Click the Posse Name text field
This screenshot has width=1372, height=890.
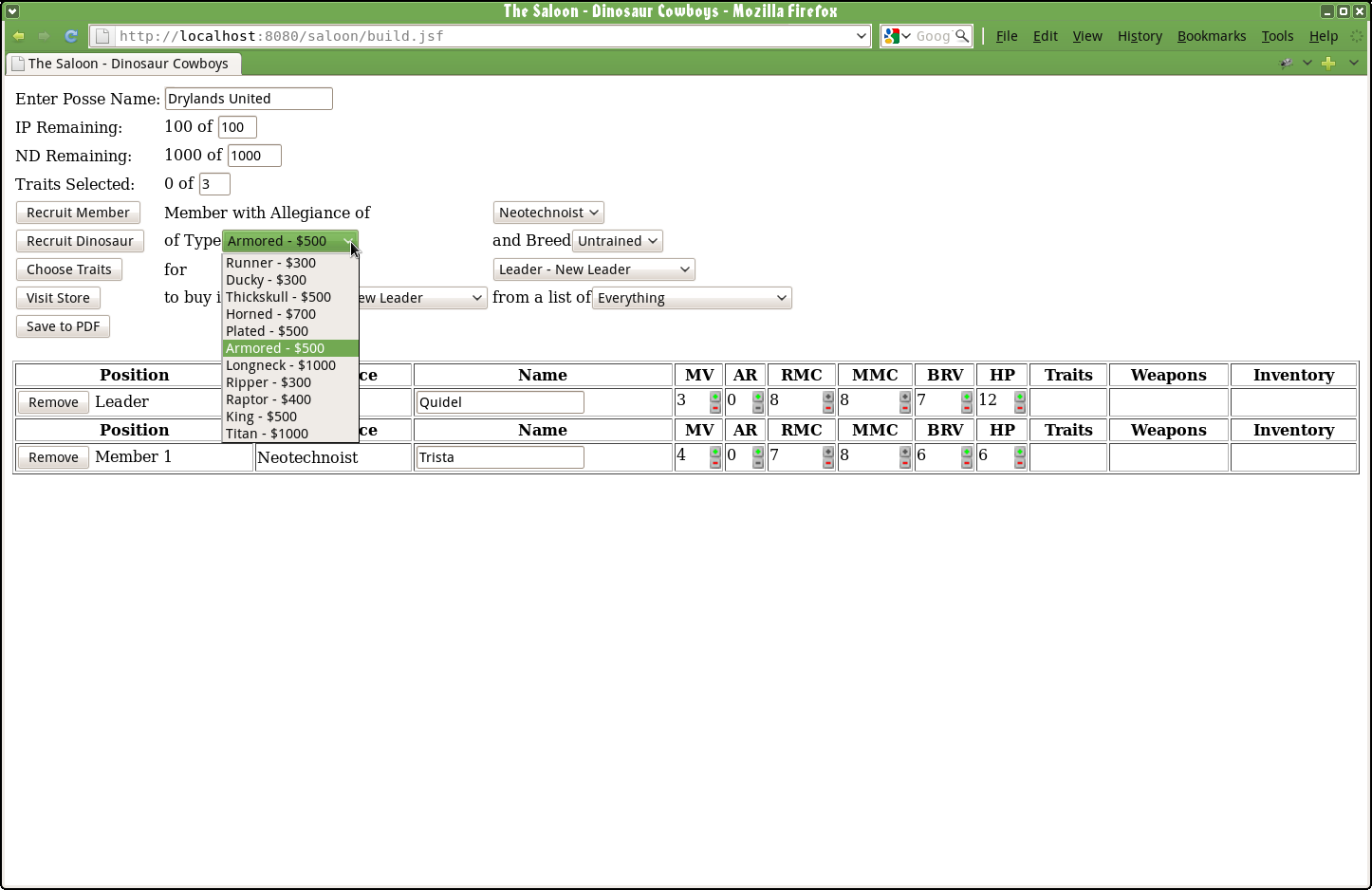[249, 99]
